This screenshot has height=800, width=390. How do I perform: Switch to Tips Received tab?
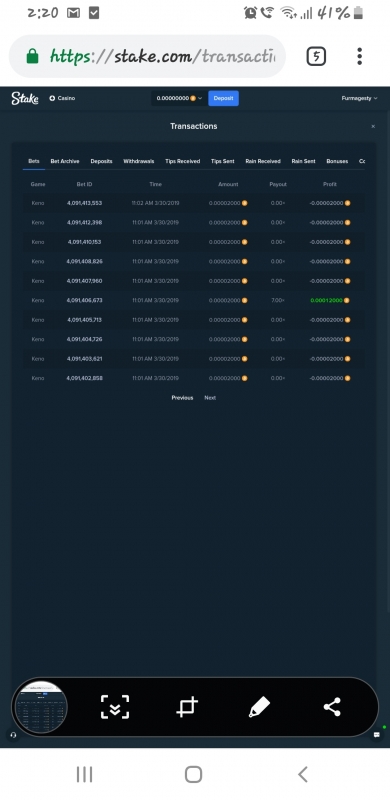(x=182, y=161)
